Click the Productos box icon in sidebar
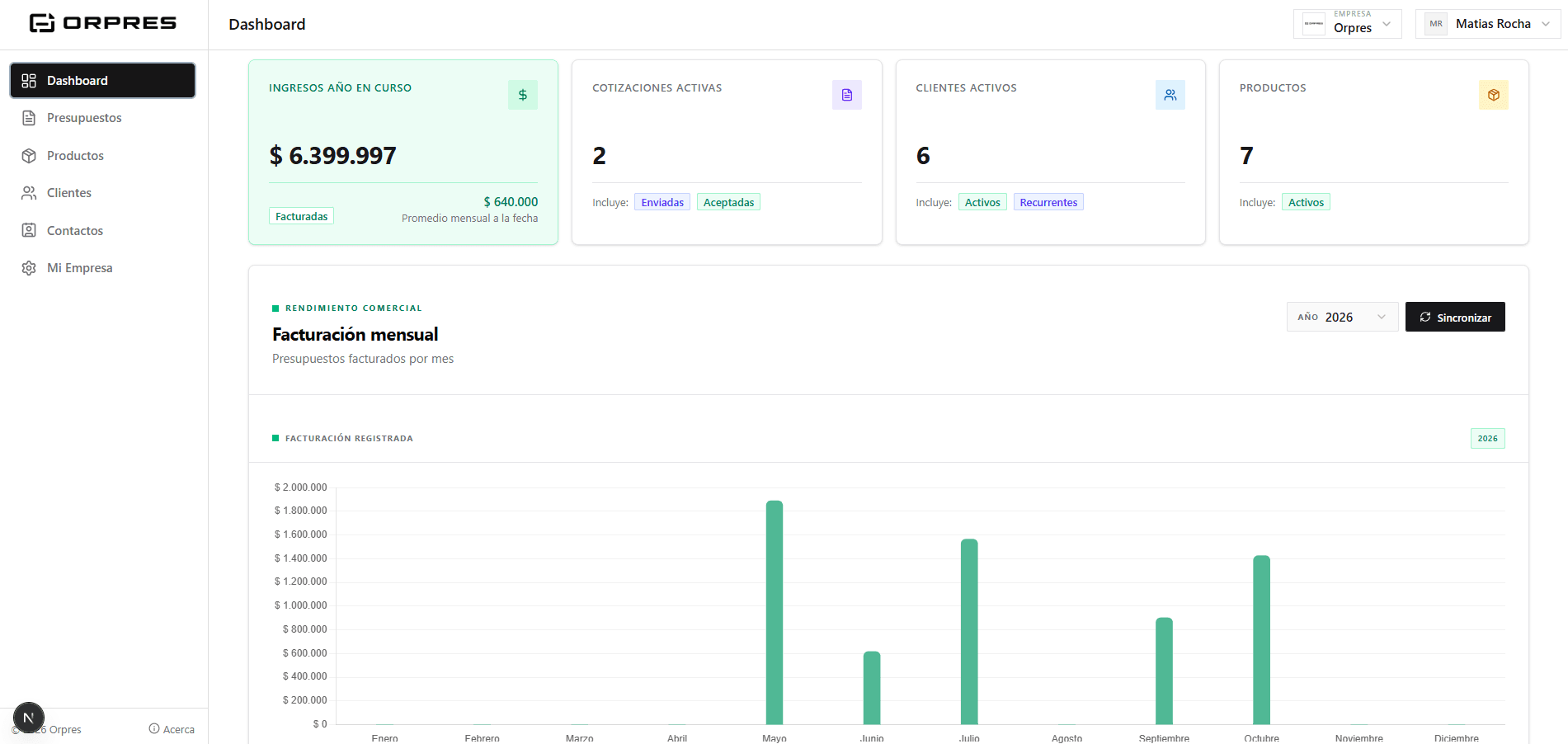The image size is (1568, 744). 29,156
